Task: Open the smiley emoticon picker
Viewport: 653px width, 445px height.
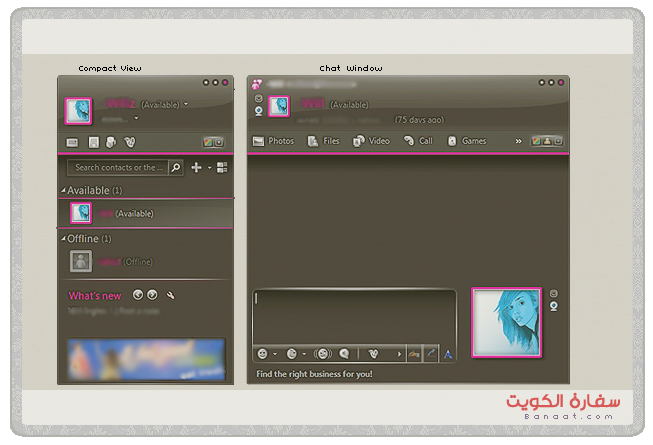Action: click(263, 354)
